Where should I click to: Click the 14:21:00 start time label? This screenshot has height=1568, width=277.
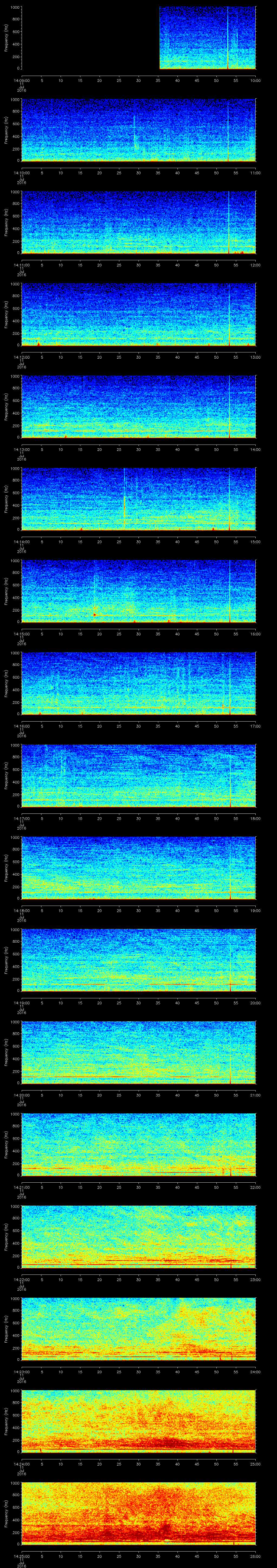tap(21, 1187)
